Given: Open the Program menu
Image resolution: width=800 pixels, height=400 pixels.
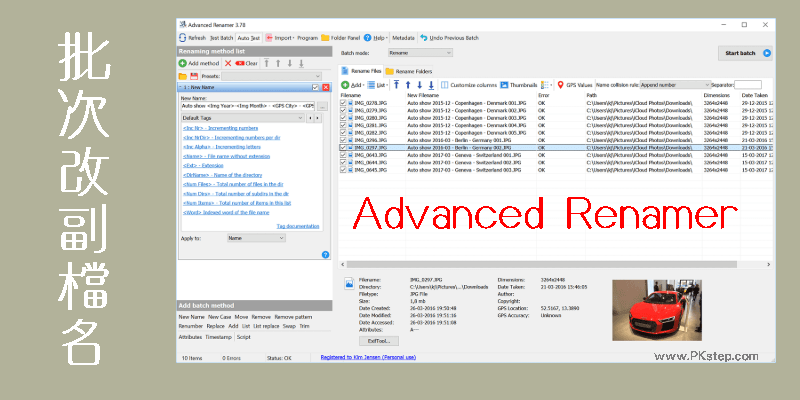Looking at the screenshot, I should coord(307,38).
